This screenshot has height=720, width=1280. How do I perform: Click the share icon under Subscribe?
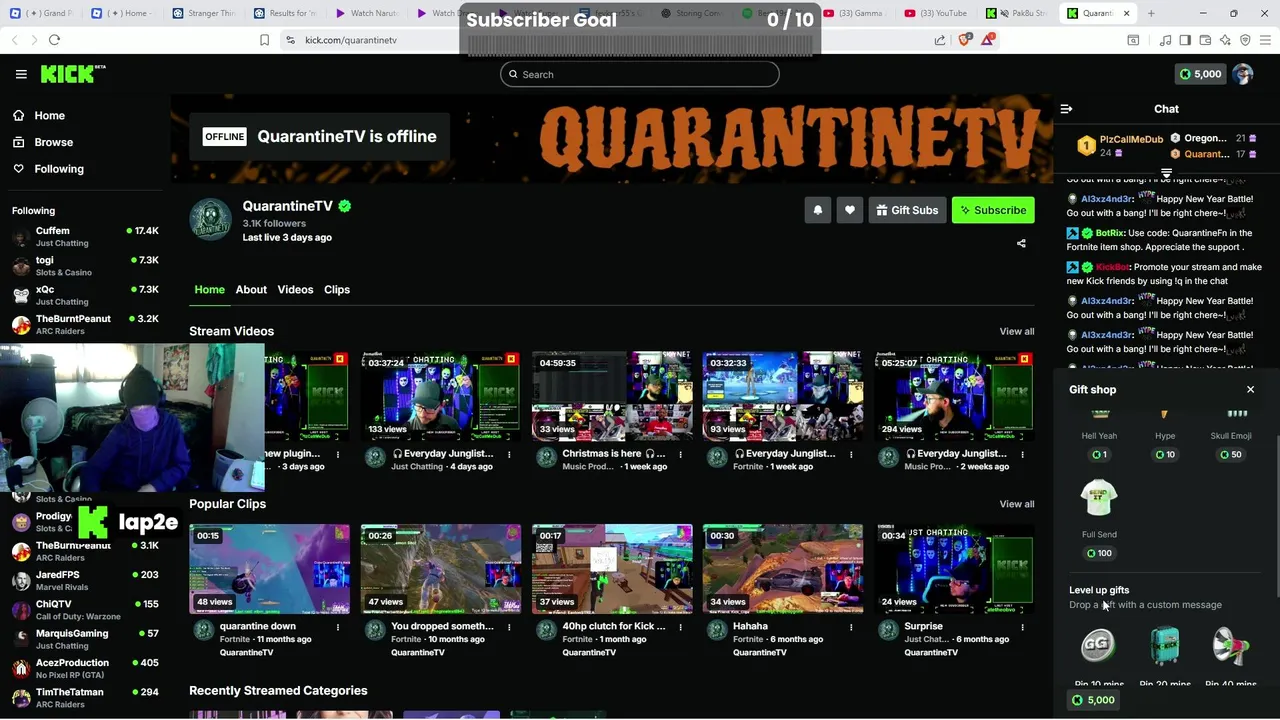coord(1021,243)
